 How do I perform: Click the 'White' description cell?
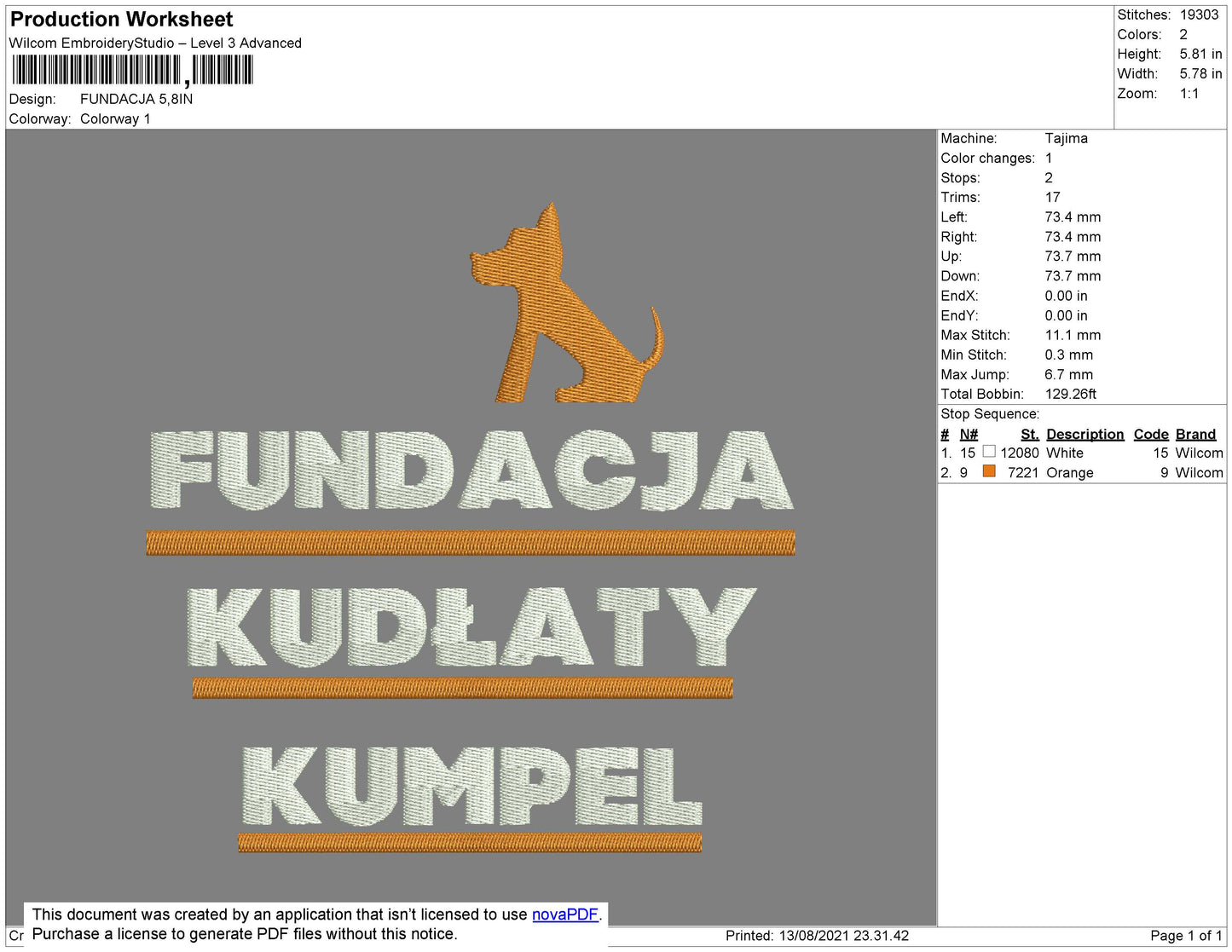(1065, 453)
